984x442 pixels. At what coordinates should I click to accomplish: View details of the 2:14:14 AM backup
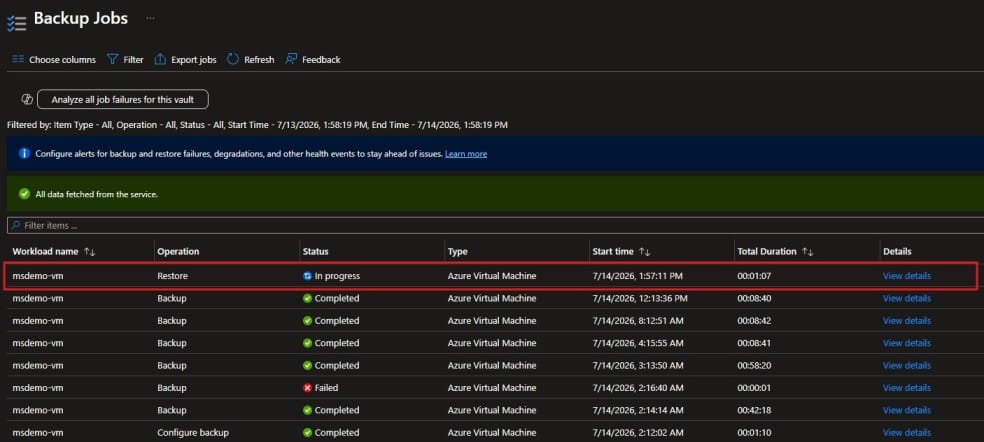[907, 411]
